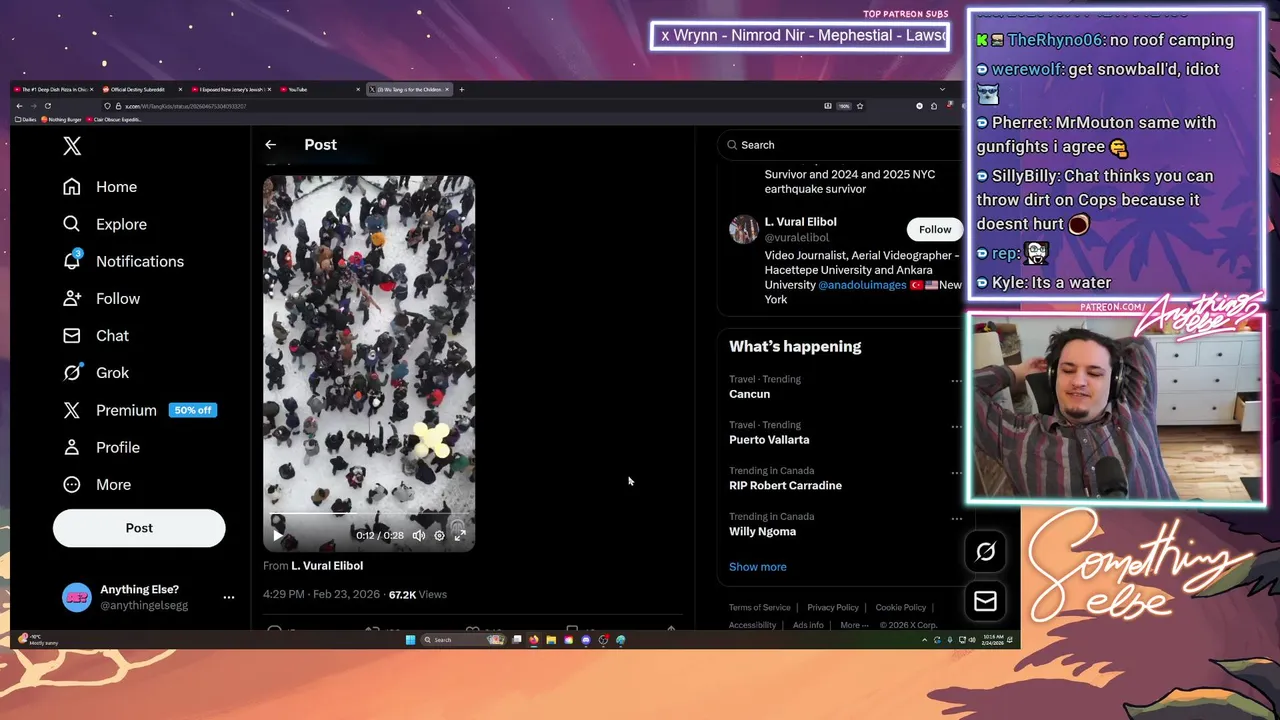Open a new browser tab with plus
Screen dimensions: 1280x720
(461, 90)
